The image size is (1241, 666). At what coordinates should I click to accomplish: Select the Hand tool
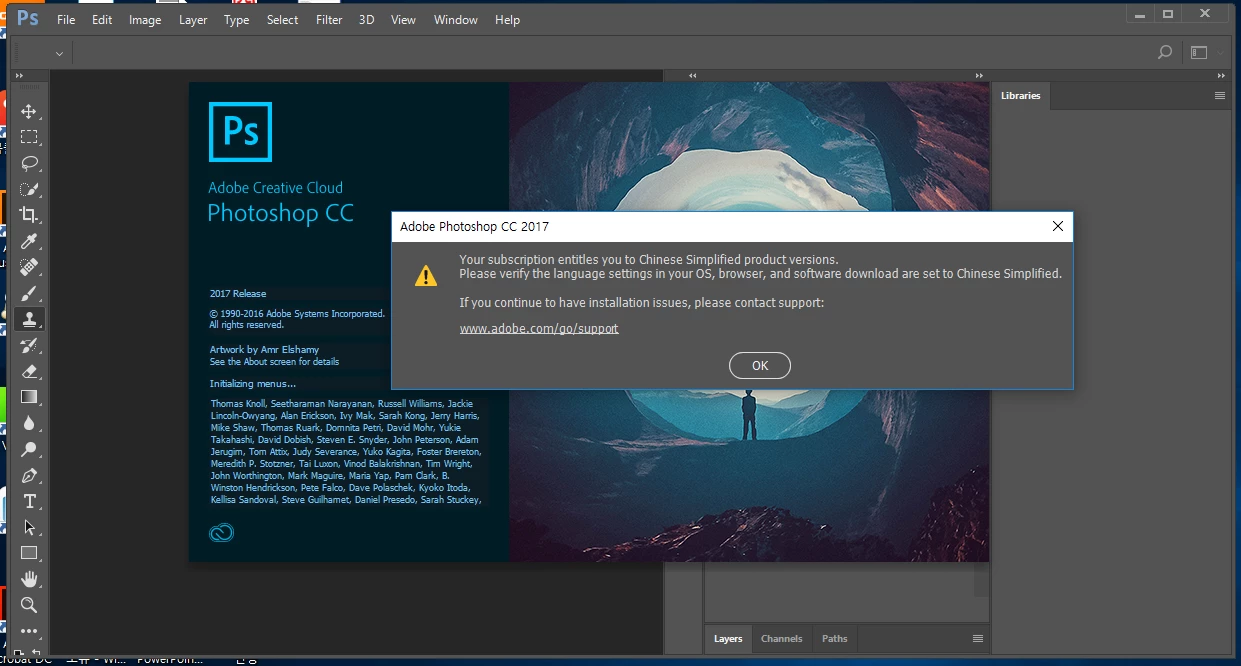(x=29, y=579)
